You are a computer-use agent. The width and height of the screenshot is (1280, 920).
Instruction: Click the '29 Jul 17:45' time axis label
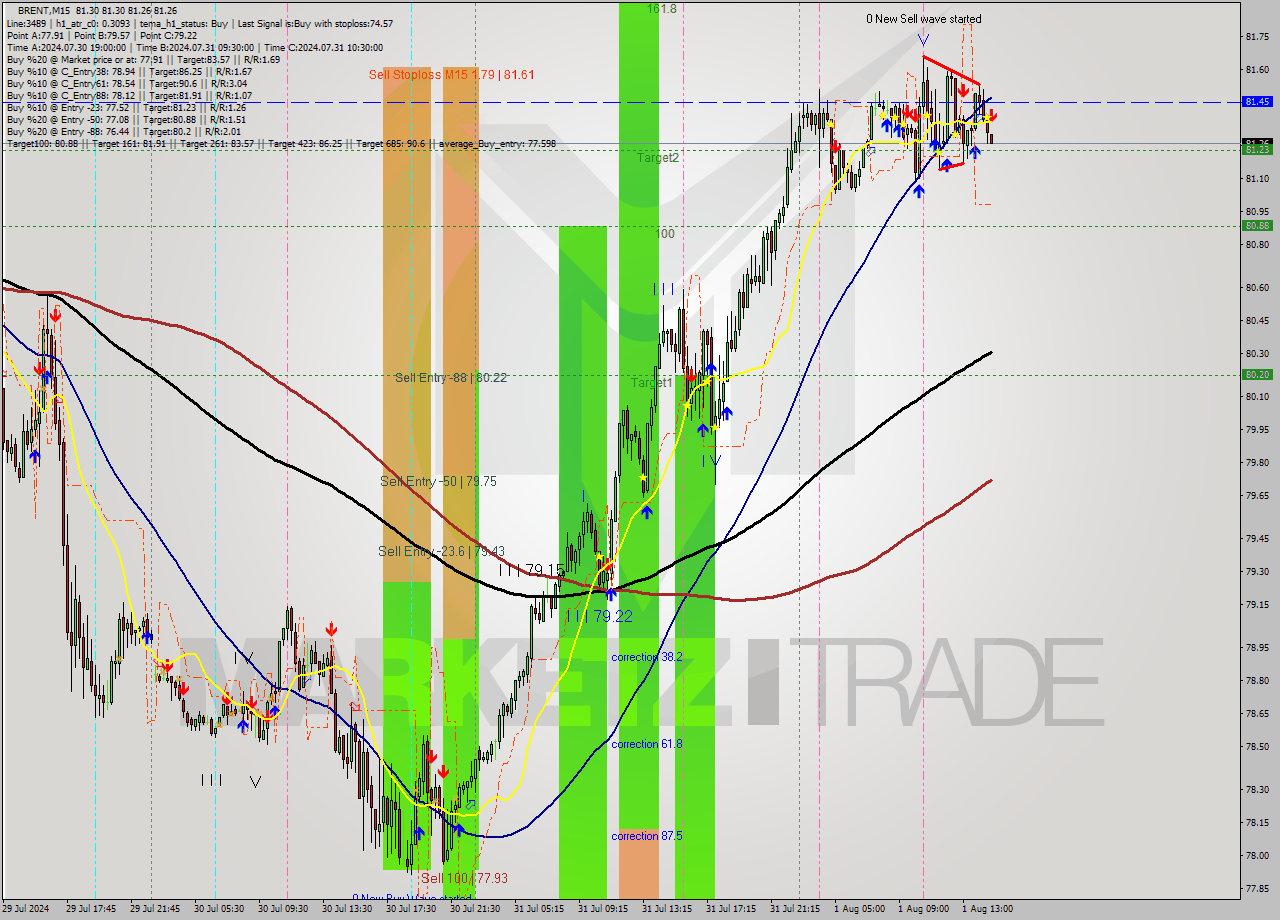pyautogui.click(x=90, y=909)
